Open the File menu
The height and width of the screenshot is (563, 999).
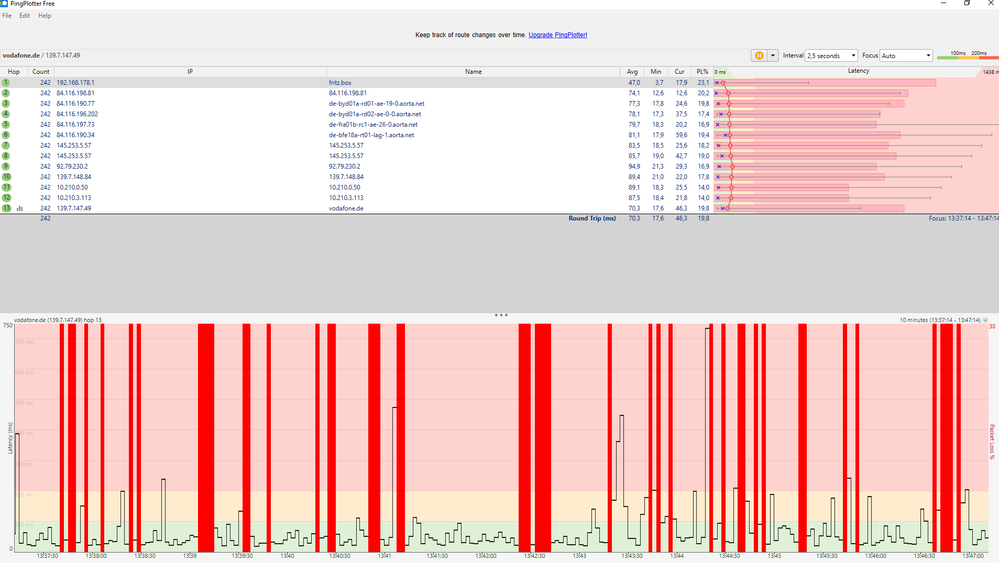7,16
